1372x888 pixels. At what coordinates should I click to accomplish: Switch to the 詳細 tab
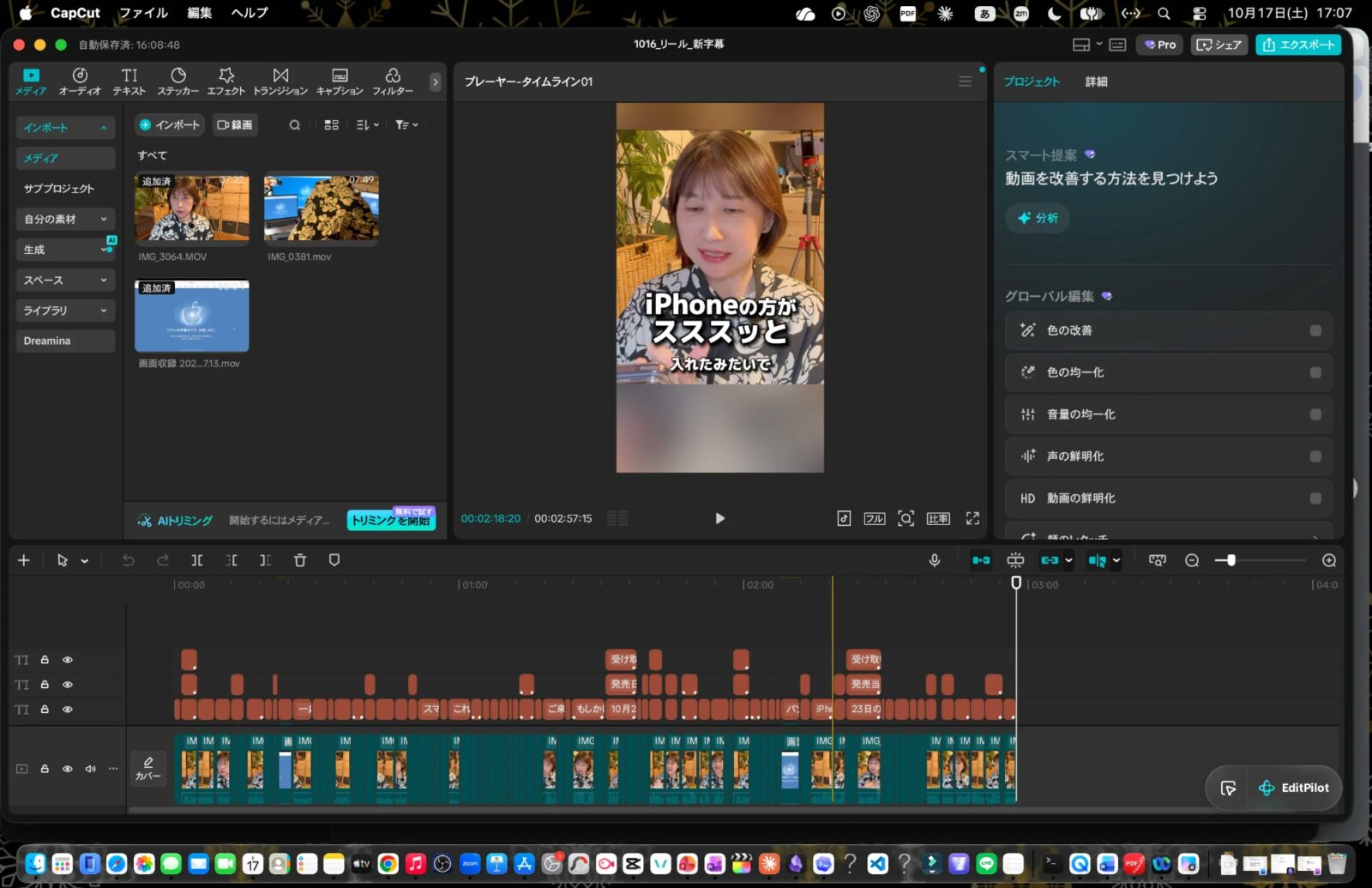[1096, 82]
